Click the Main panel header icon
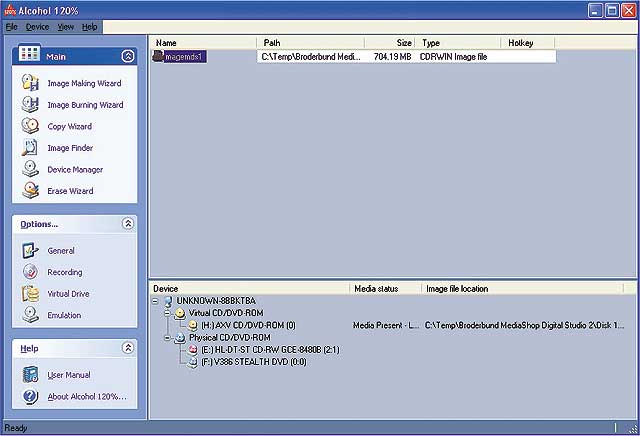Screen dimensions: 640x436 pos(29,53)
